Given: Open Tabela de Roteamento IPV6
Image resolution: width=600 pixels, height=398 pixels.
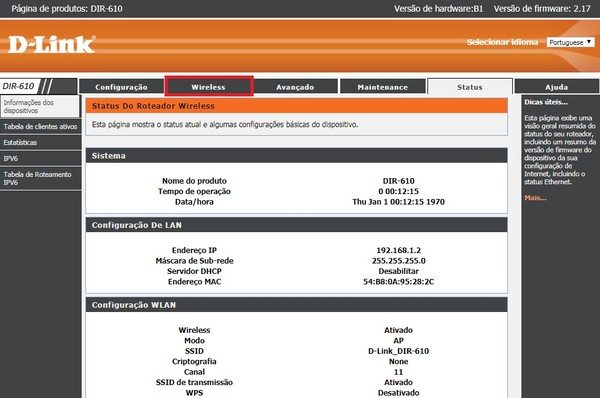Looking at the screenshot, I should pyautogui.click(x=40, y=178).
